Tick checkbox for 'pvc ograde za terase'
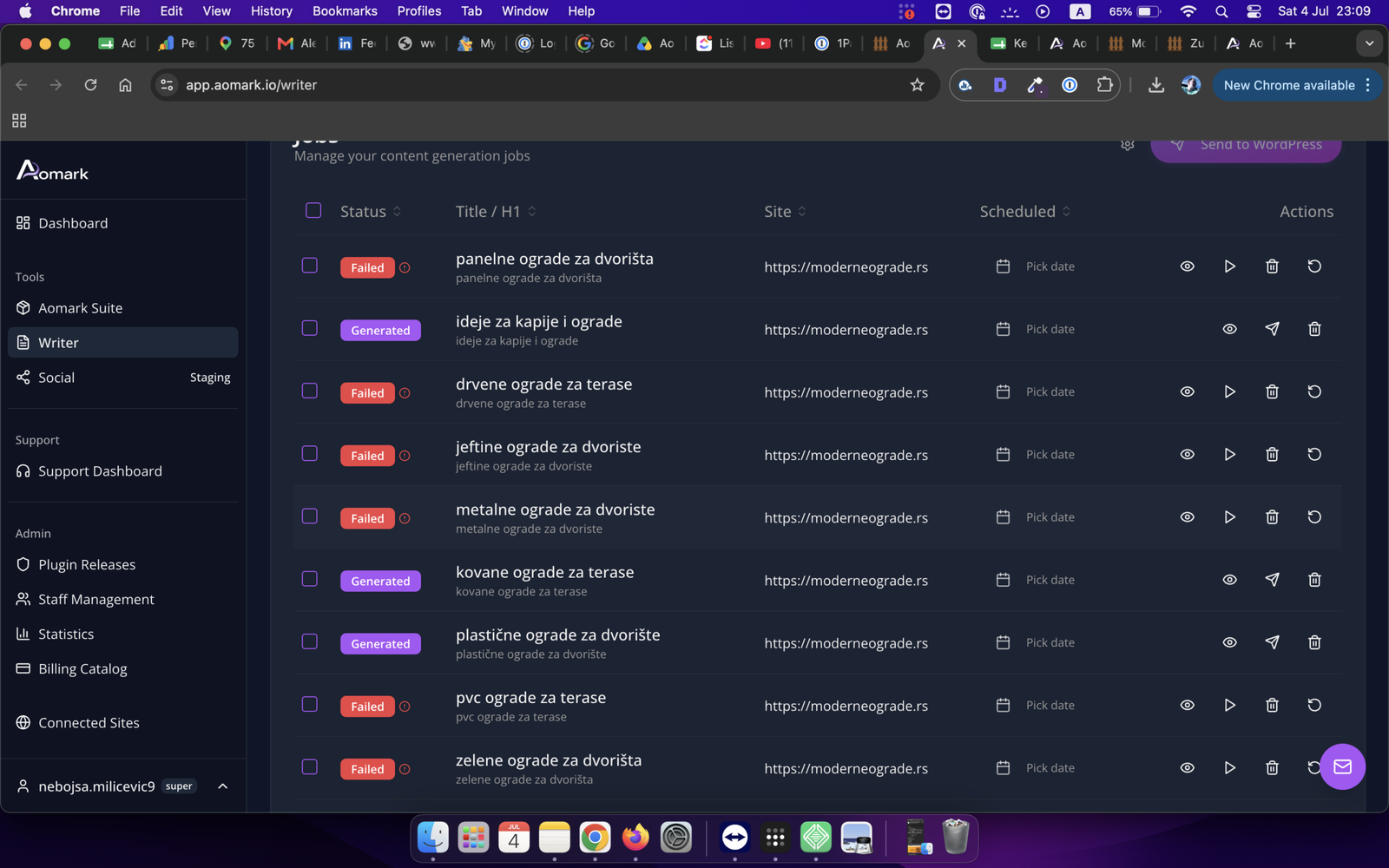Viewport: 1389px width, 868px height. (x=310, y=704)
